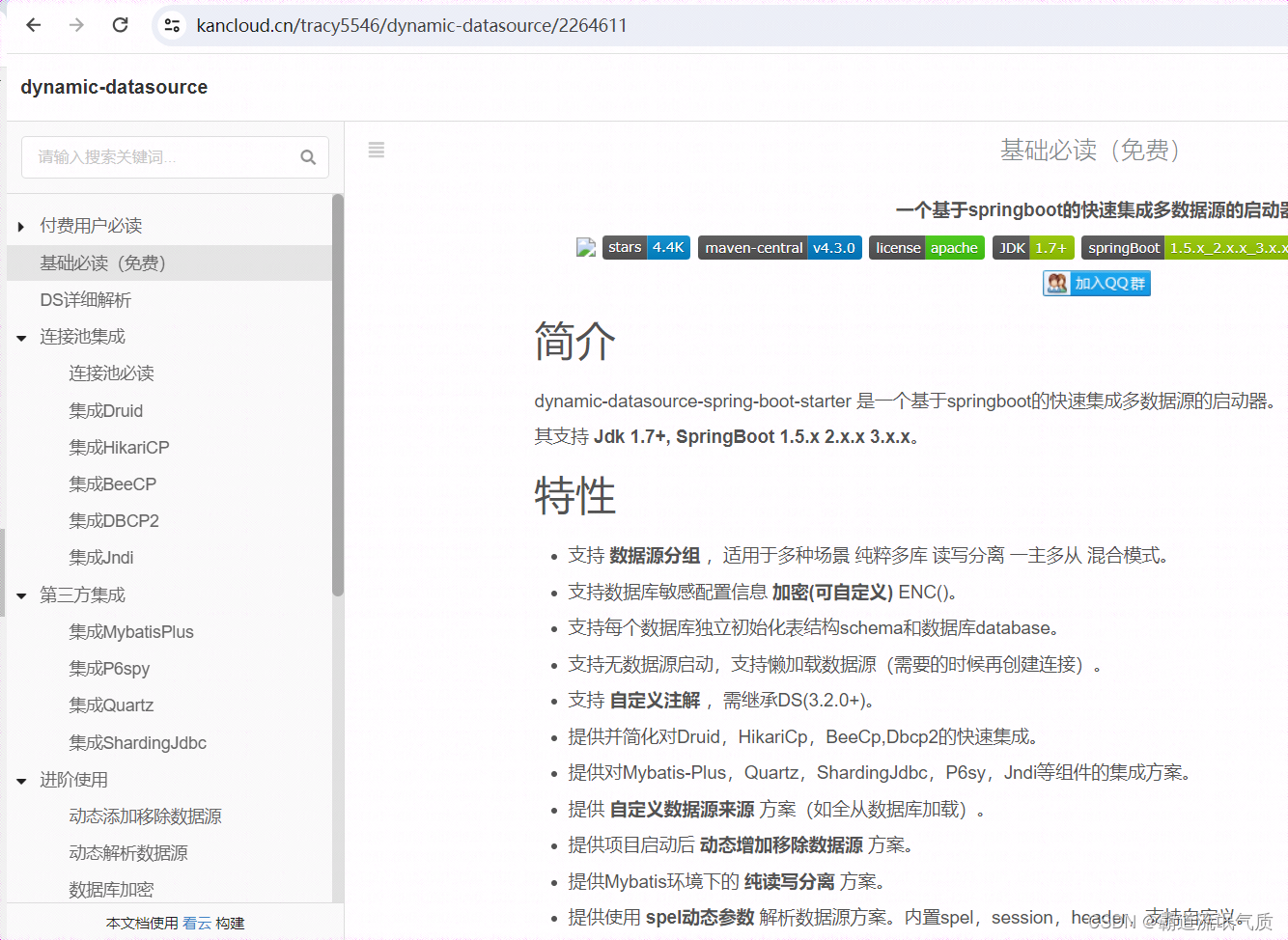The height and width of the screenshot is (940, 1288).
Task: Open 集成DBCP2 page
Action: tap(114, 520)
